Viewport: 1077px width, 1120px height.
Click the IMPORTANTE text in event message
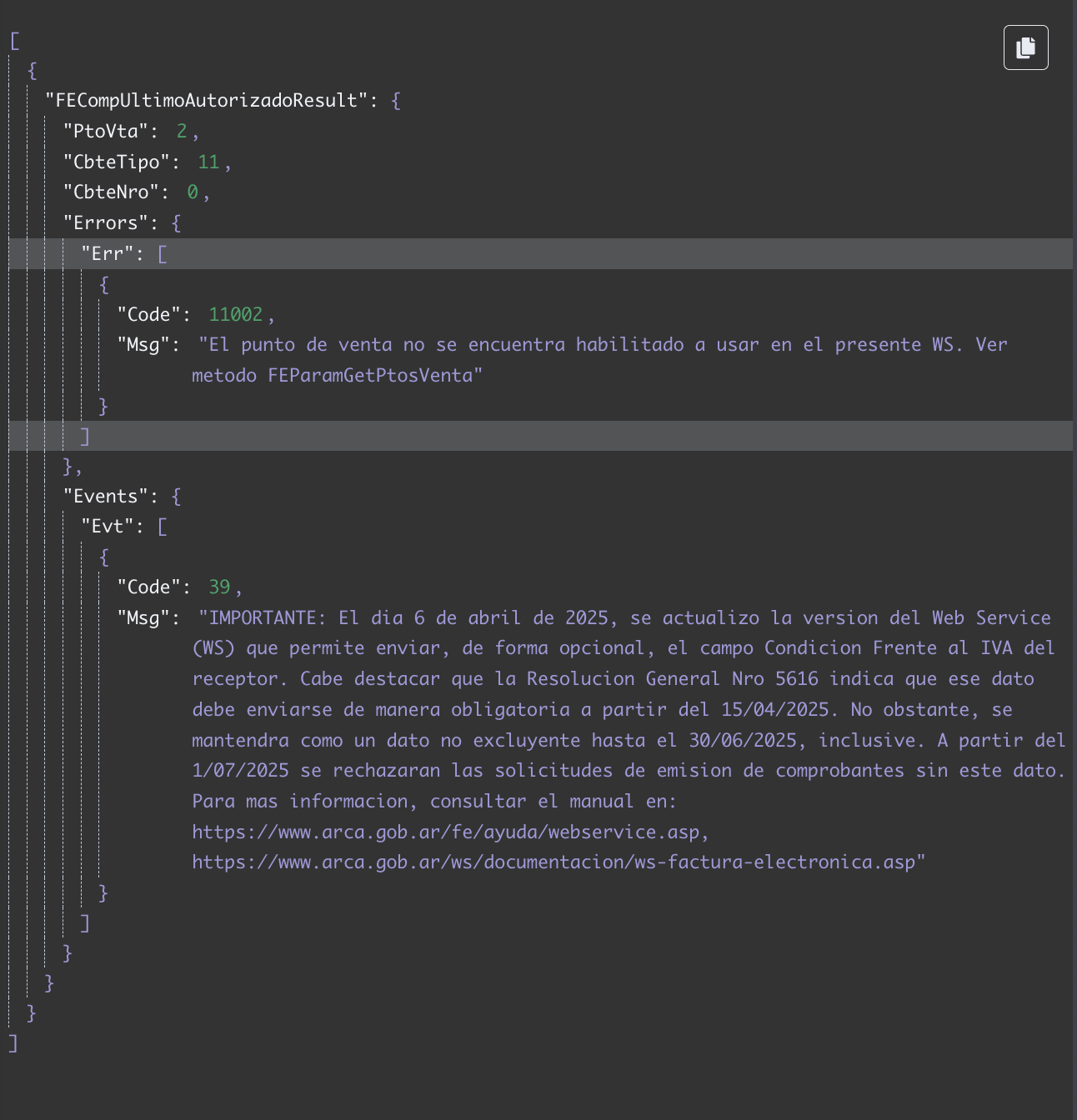[x=263, y=618]
